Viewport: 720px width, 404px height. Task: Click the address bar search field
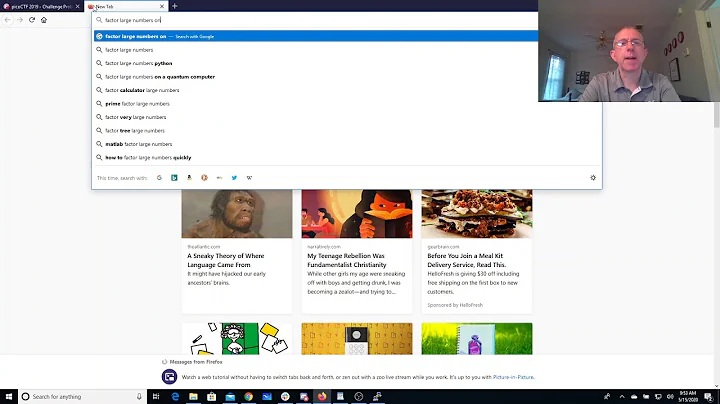[316, 20]
